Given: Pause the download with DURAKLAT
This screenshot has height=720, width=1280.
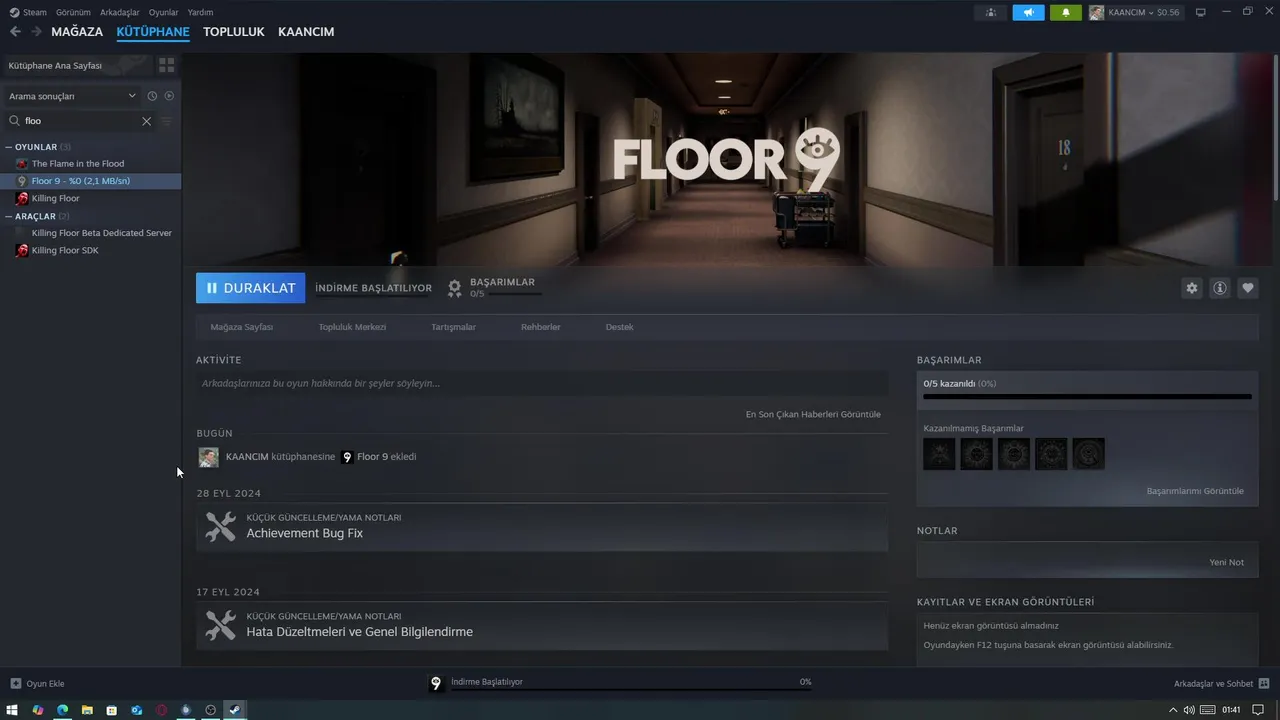Looking at the screenshot, I should coord(250,288).
